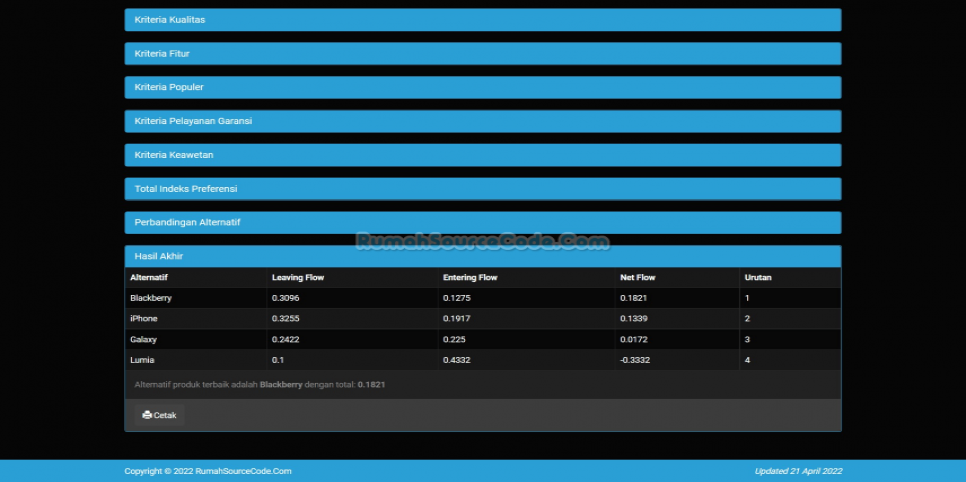Click the Updated 21 April 2022 footer text

click(798, 471)
